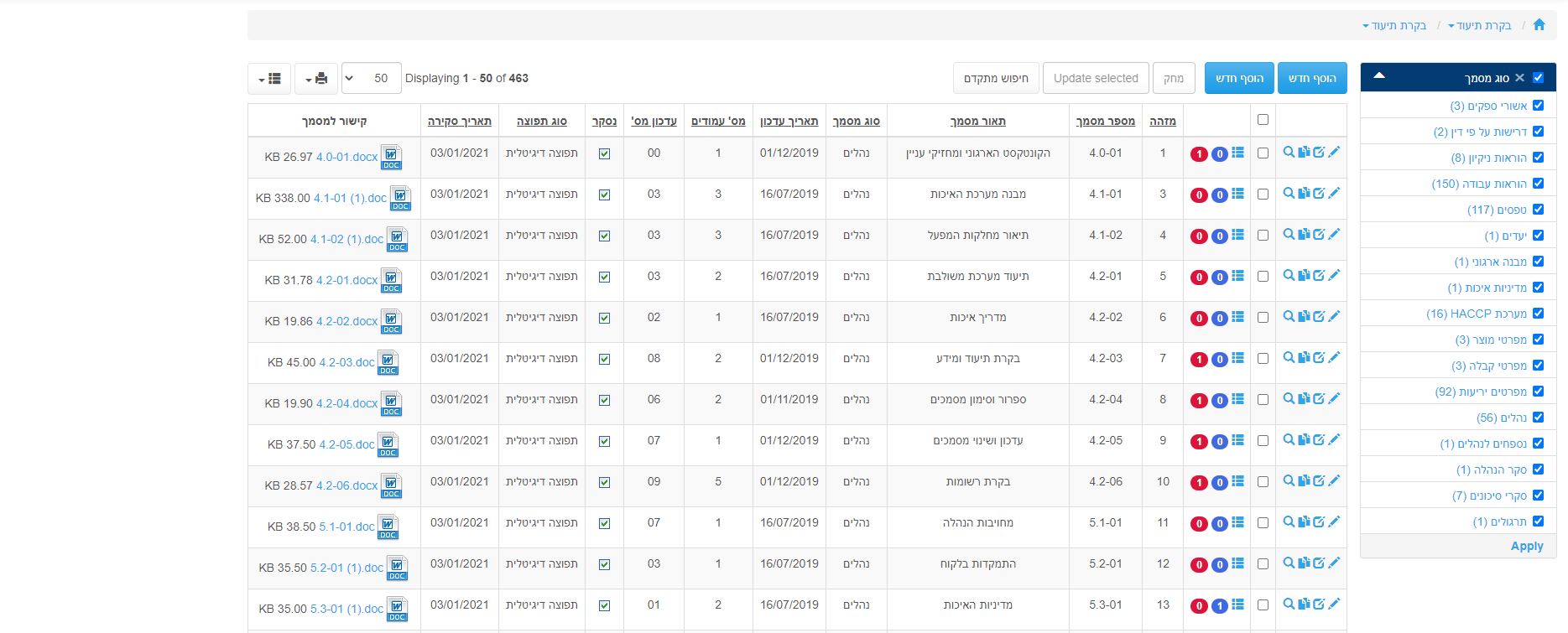
Task: Click the pencil edit icon for document 4.0-01
Action: 1334,153
